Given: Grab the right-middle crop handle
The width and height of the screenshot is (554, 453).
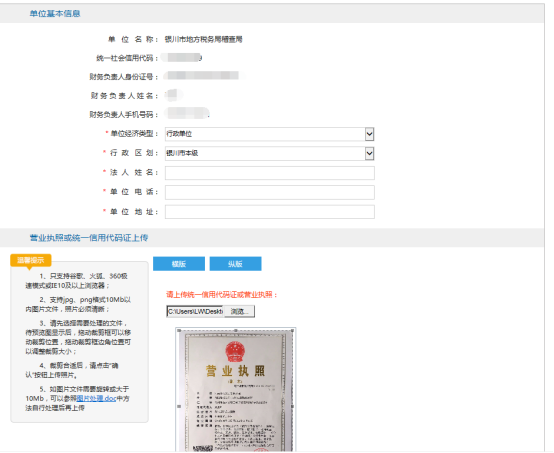Looking at the screenshot, I should pos(293,406).
